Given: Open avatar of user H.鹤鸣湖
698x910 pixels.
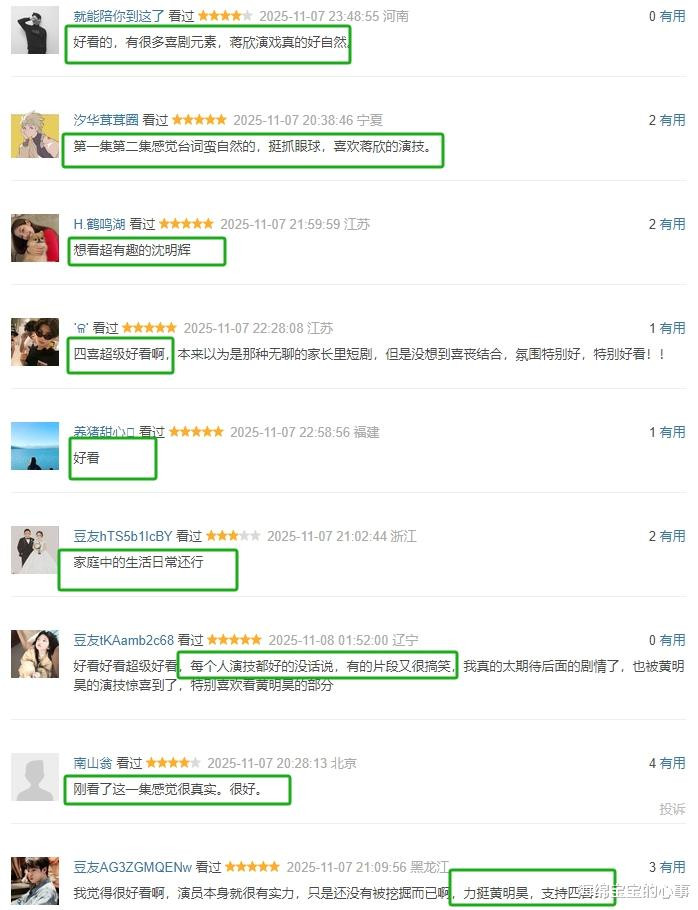Looking at the screenshot, I should pyautogui.click(x=35, y=238).
